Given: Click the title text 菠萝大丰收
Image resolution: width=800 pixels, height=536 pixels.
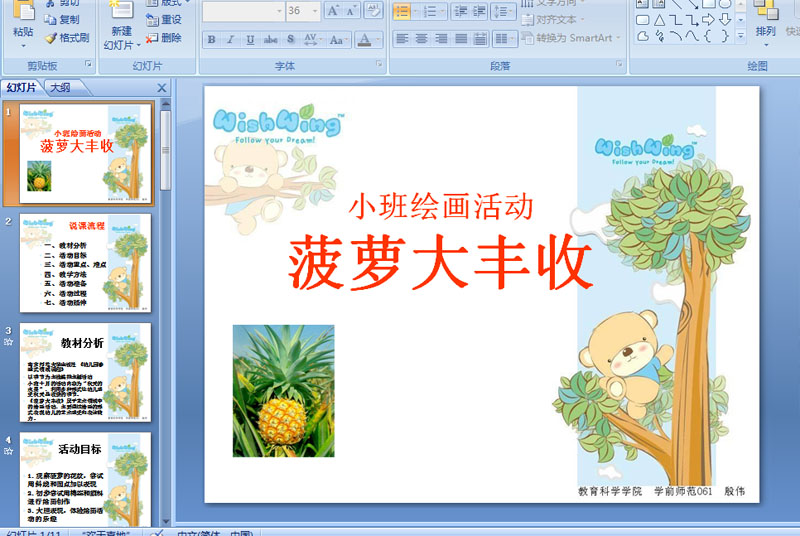Looking at the screenshot, I should 441,263.
